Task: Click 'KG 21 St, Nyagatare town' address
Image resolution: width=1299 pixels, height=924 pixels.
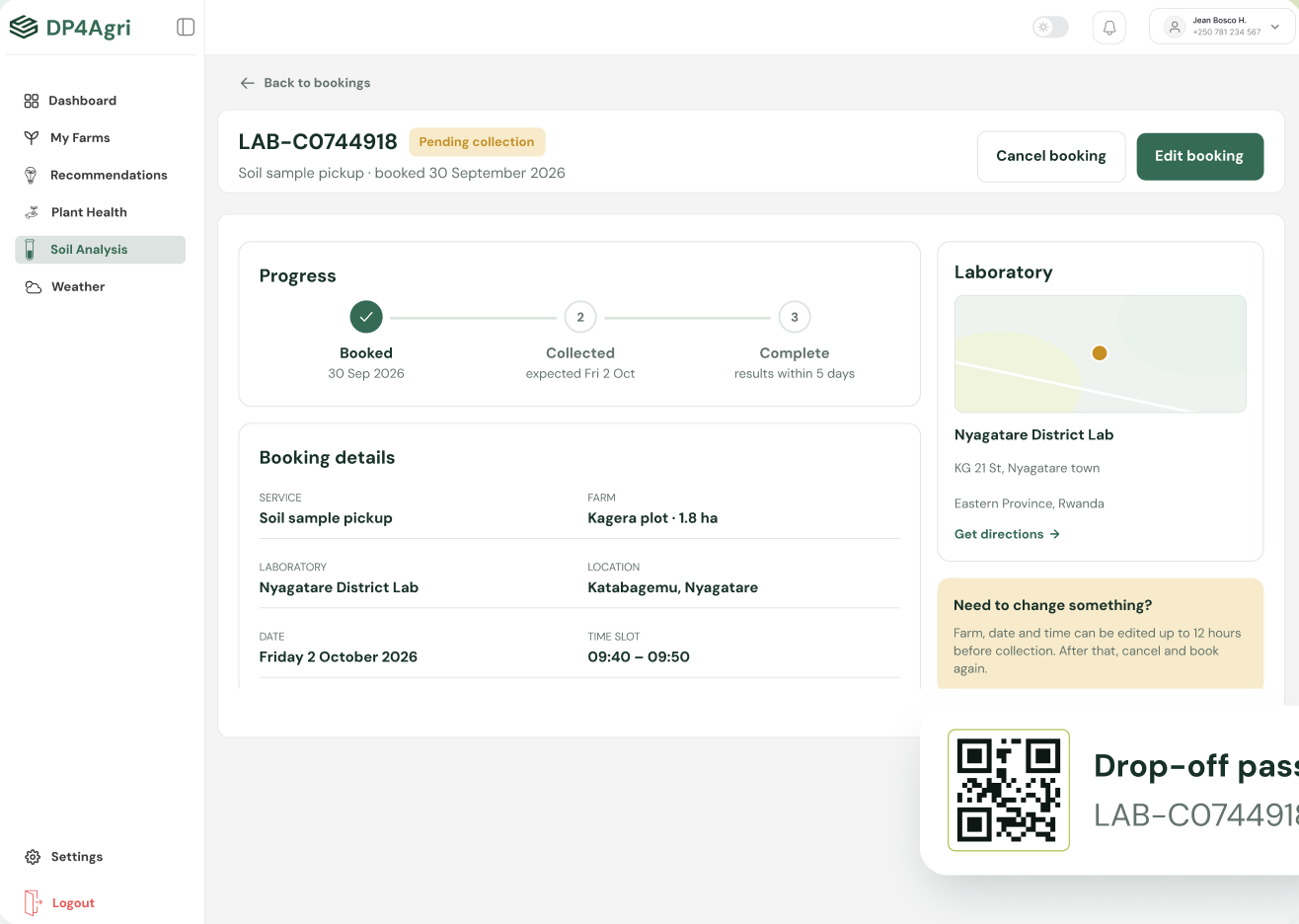Action: tap(1027, 468)
